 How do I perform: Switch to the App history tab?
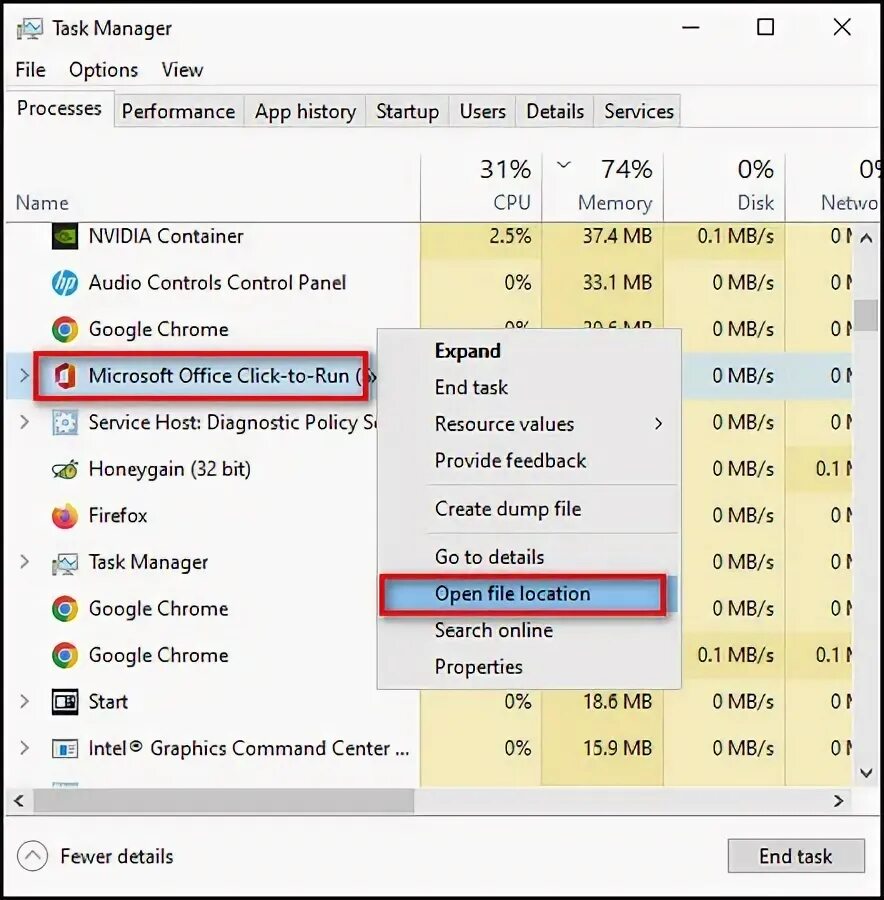(x=305, y=111)
